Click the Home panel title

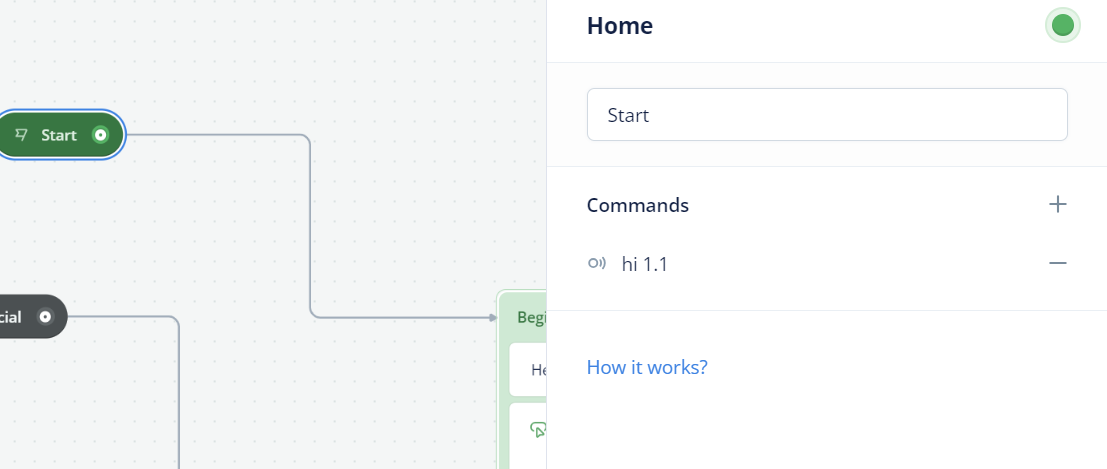click(619, 26)
